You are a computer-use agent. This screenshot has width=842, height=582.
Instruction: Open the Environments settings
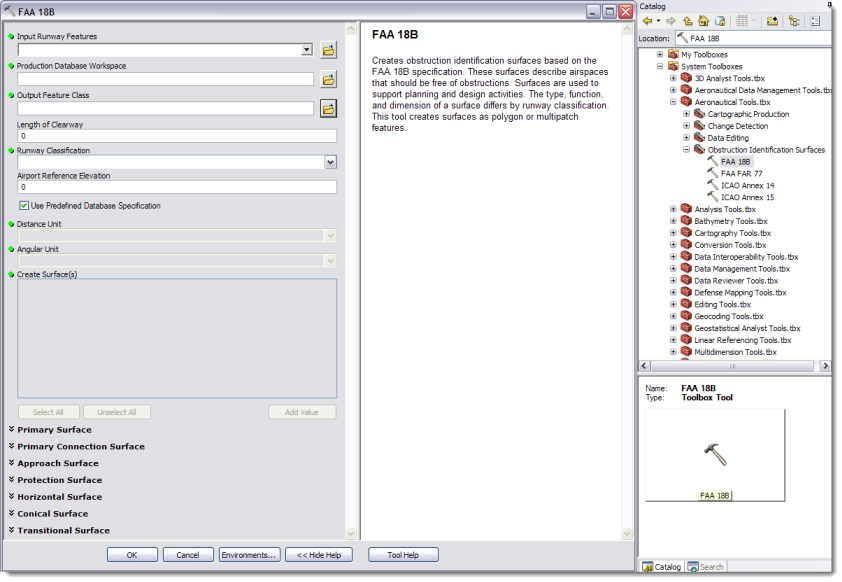(249, 555)
